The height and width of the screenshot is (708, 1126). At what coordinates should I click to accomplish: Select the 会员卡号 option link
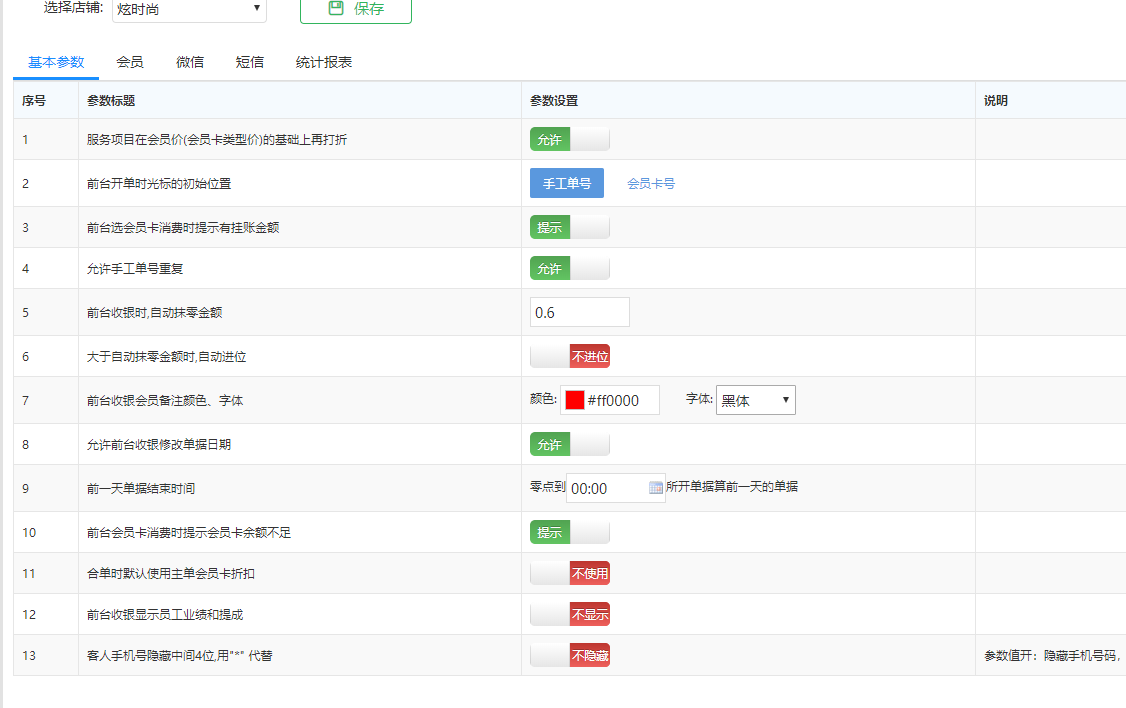pyautogui.click(x=651, y=184)
